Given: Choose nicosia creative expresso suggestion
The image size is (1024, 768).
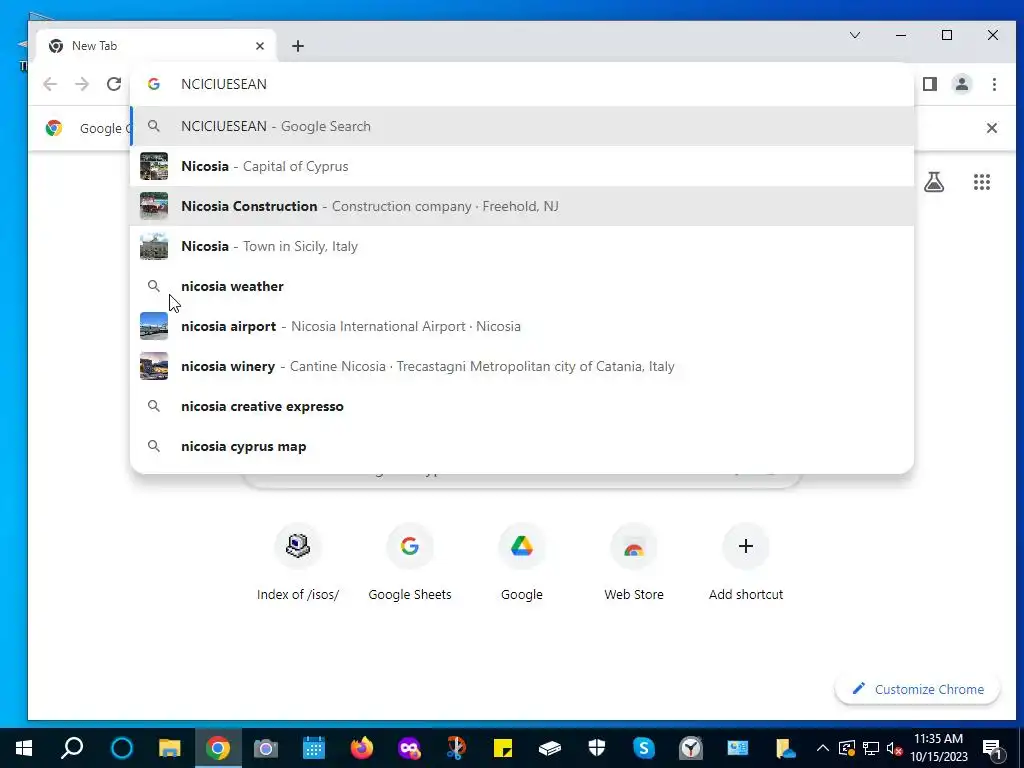Looking at the screenshot, I should 522,406.
